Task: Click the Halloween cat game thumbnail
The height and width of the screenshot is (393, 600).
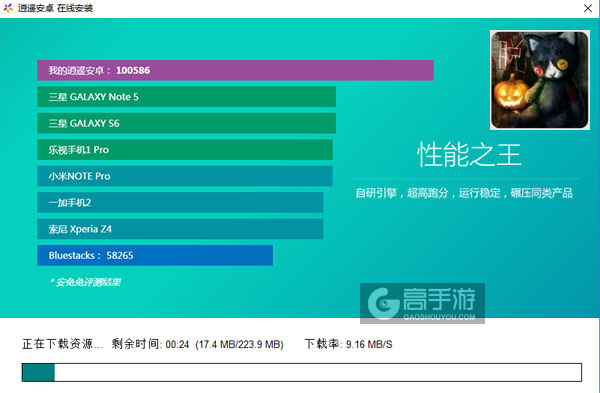Action: [540, 80]
